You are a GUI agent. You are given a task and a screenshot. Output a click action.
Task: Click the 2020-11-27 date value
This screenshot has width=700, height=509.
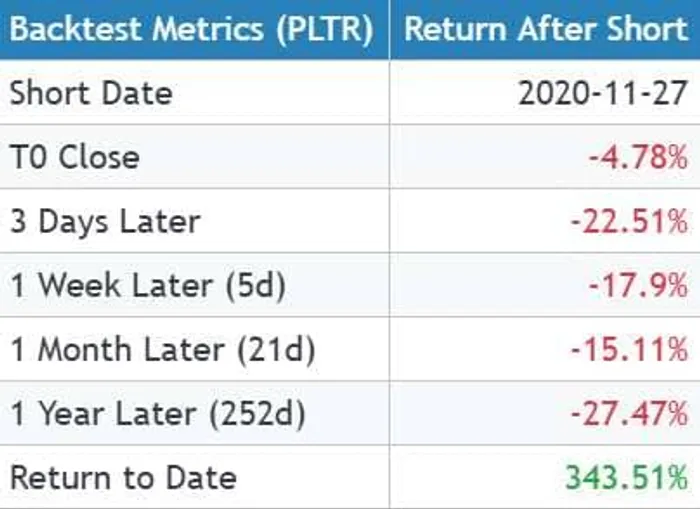pyautogui.click(x=603, y=93)
